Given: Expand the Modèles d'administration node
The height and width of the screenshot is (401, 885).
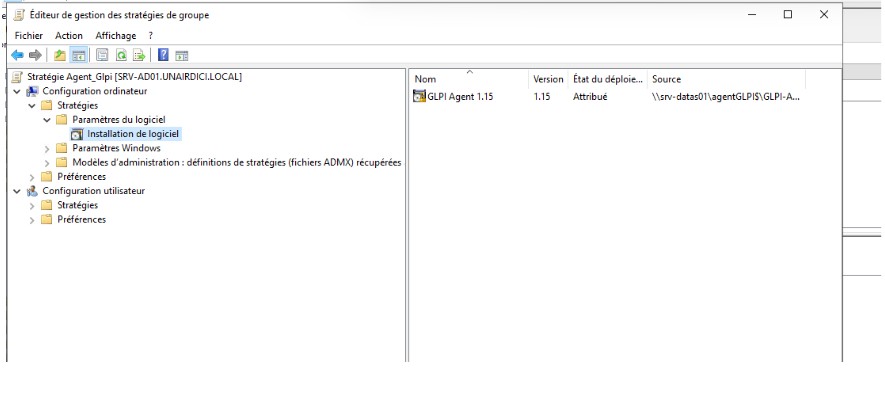Looking at the screenshot, I should pos(47,163).
